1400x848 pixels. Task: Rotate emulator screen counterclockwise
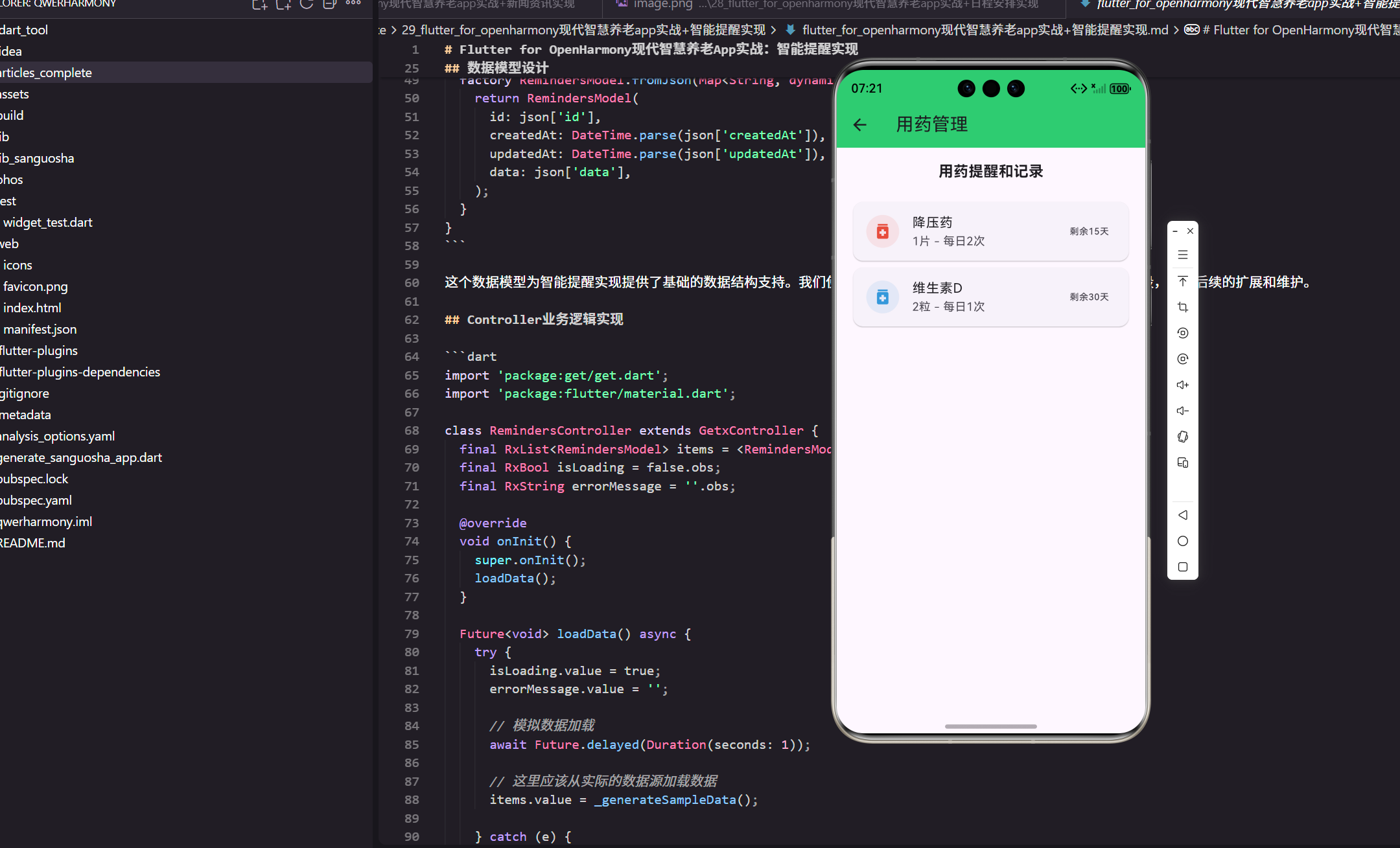(1182, 333)
